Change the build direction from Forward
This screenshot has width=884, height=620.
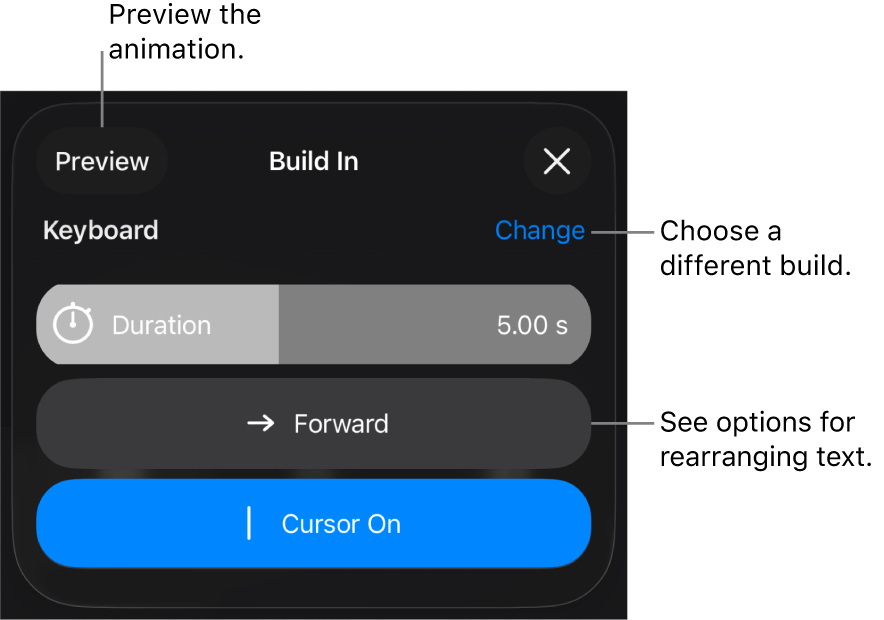[x=314, y=423]
